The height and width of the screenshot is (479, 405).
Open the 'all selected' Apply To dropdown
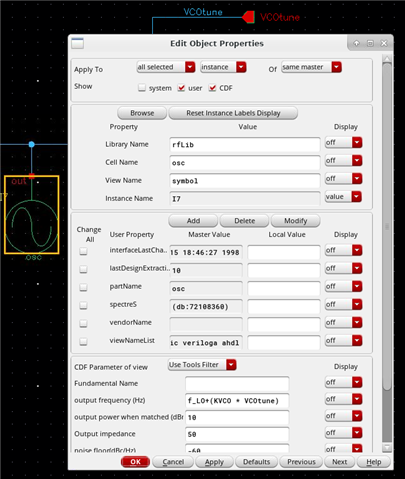[166, 67]
